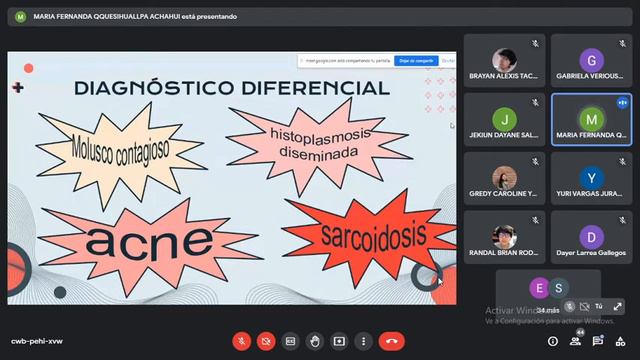The width and height of the screenshot is (640, 360).
Task: Click the 44 participant count badge
Action: (x=580, y=333)
